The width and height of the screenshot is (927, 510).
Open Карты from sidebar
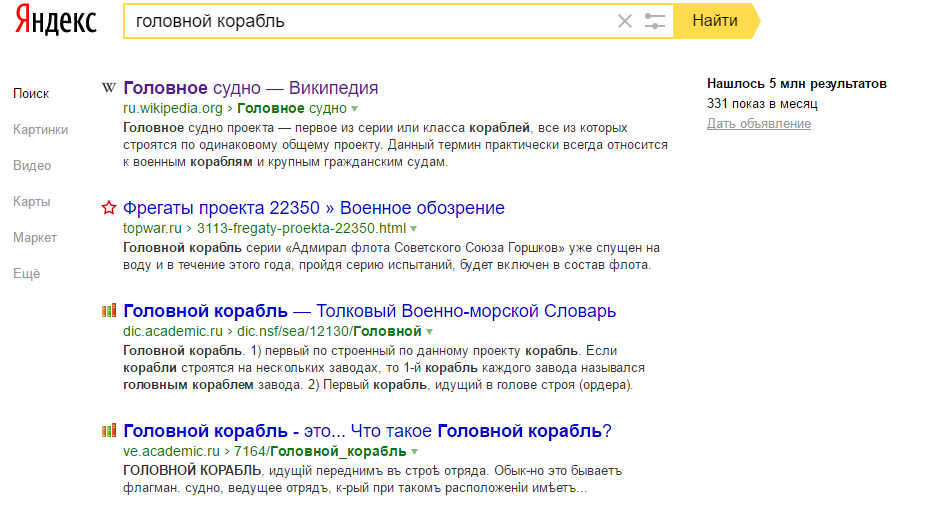(x=31, y=202)
